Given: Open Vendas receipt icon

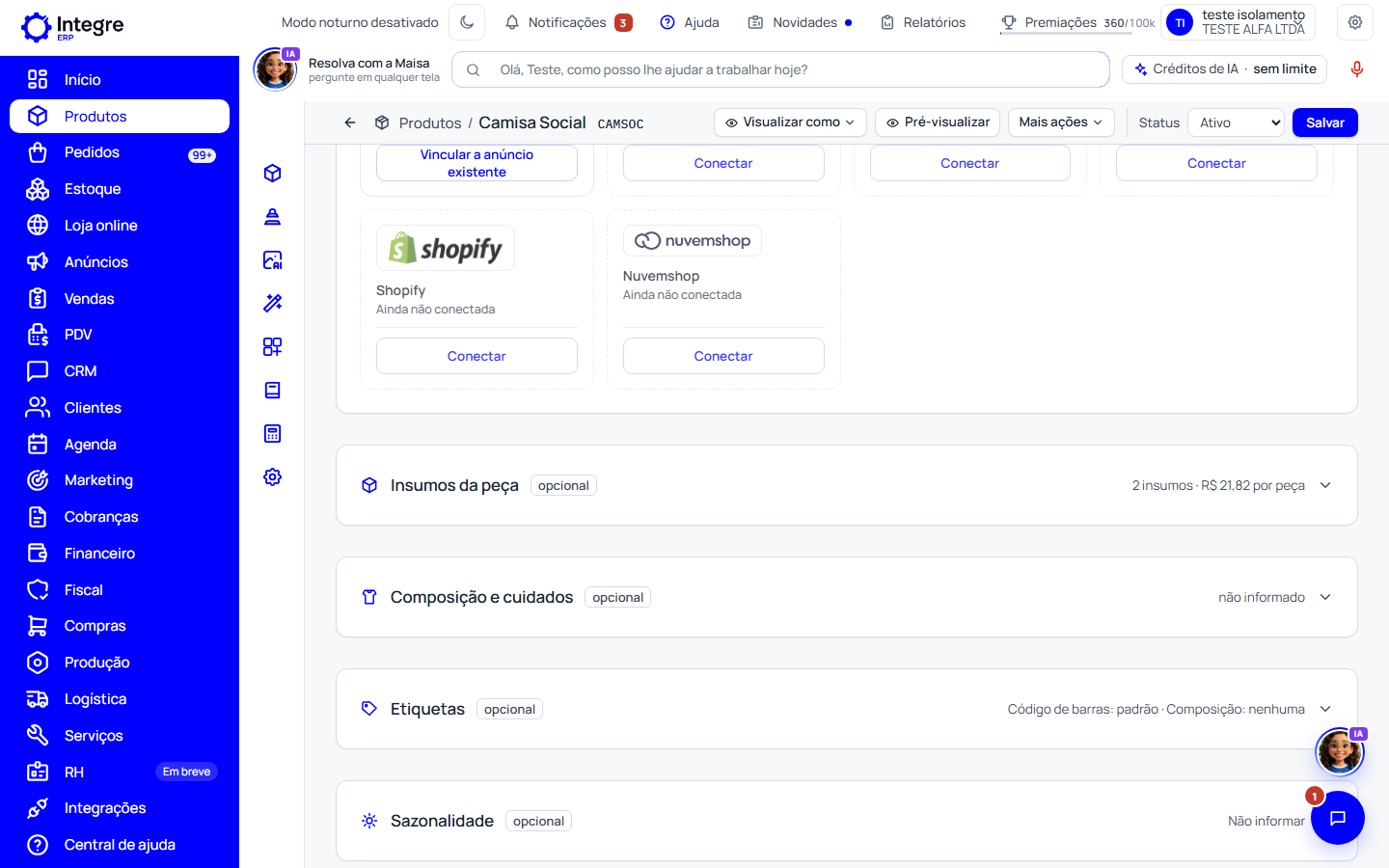Looking at the screenshot, I should 38,299.
